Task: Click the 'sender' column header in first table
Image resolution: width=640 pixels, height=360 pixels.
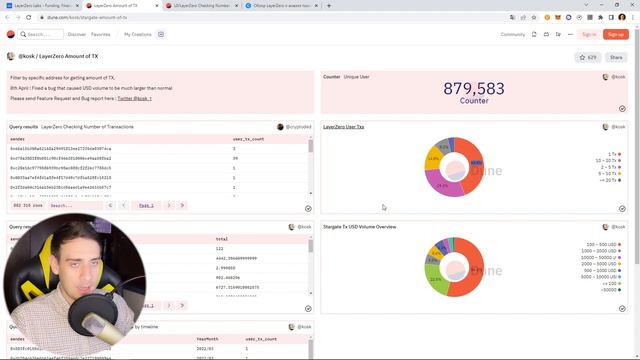Action: coord(17,139)
